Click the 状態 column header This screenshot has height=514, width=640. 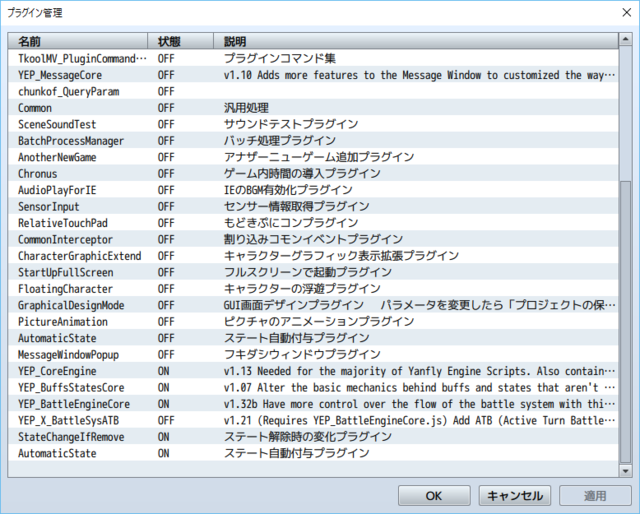tap(180, 41)
